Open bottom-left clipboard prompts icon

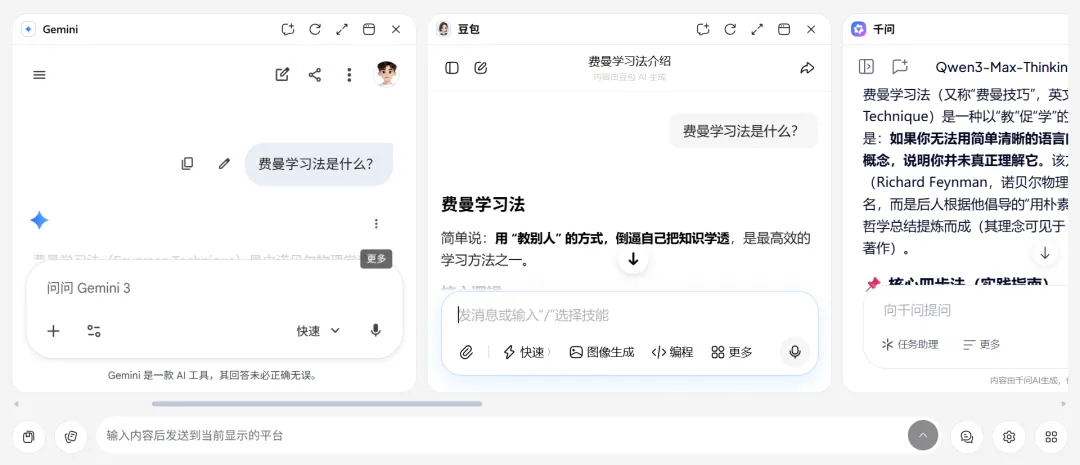28,437
